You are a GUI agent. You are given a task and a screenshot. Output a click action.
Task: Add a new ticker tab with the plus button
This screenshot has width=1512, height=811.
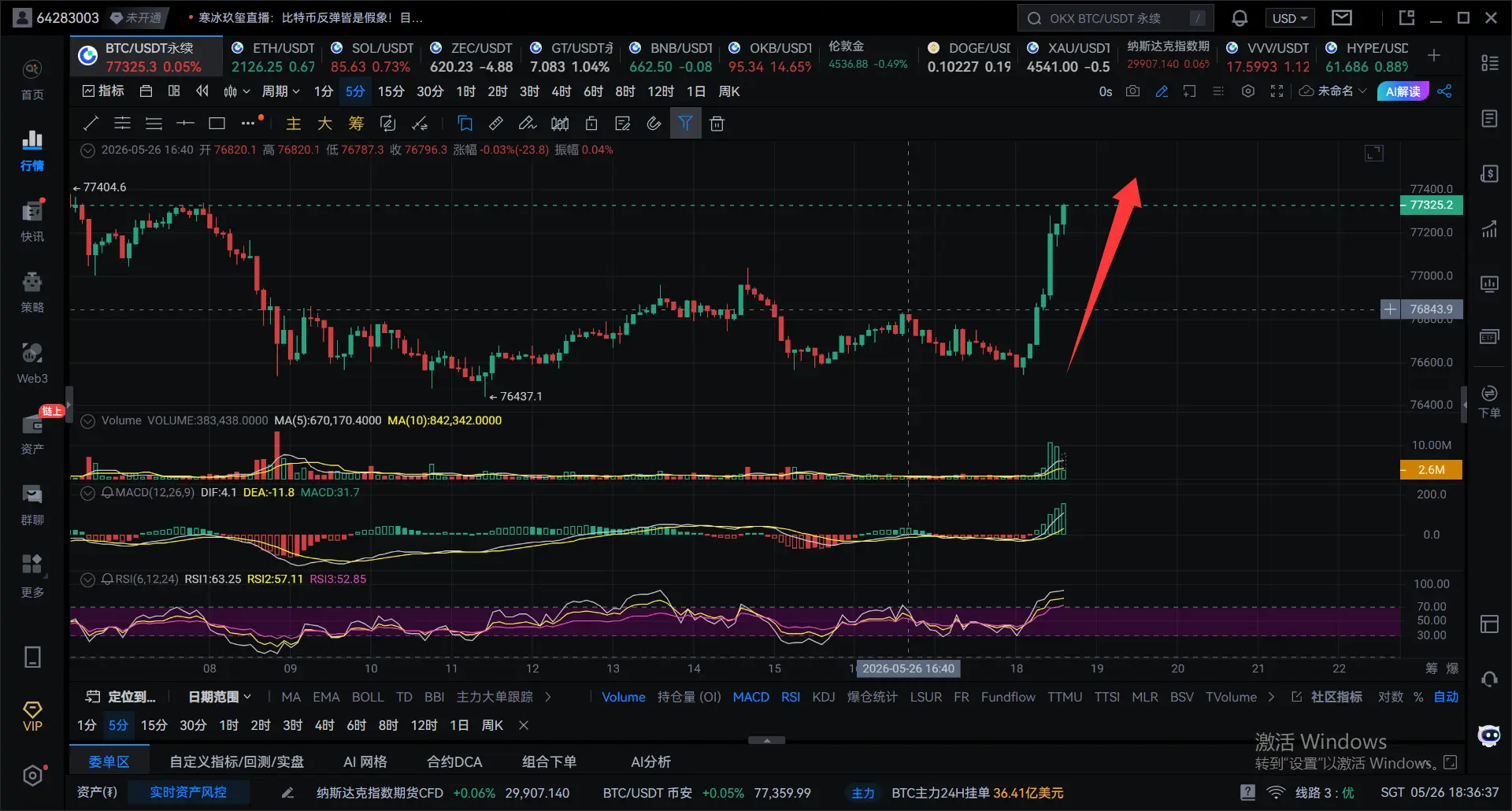coord(1434,55)
